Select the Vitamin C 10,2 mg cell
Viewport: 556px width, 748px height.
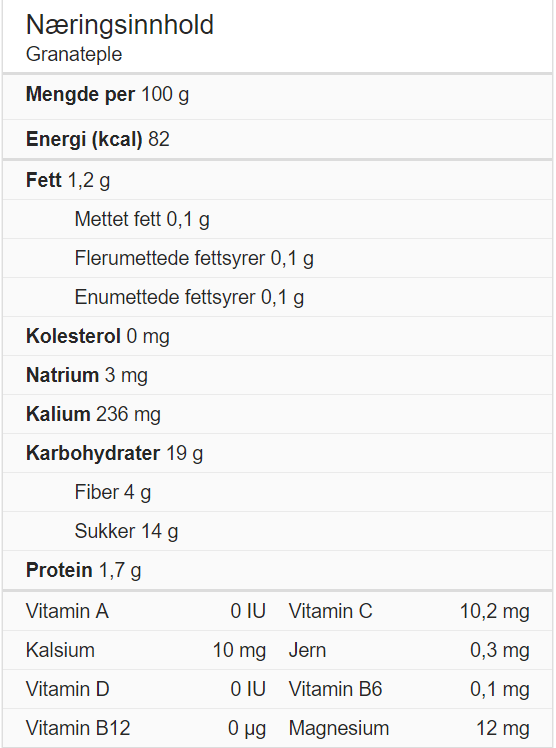point(409,612)
